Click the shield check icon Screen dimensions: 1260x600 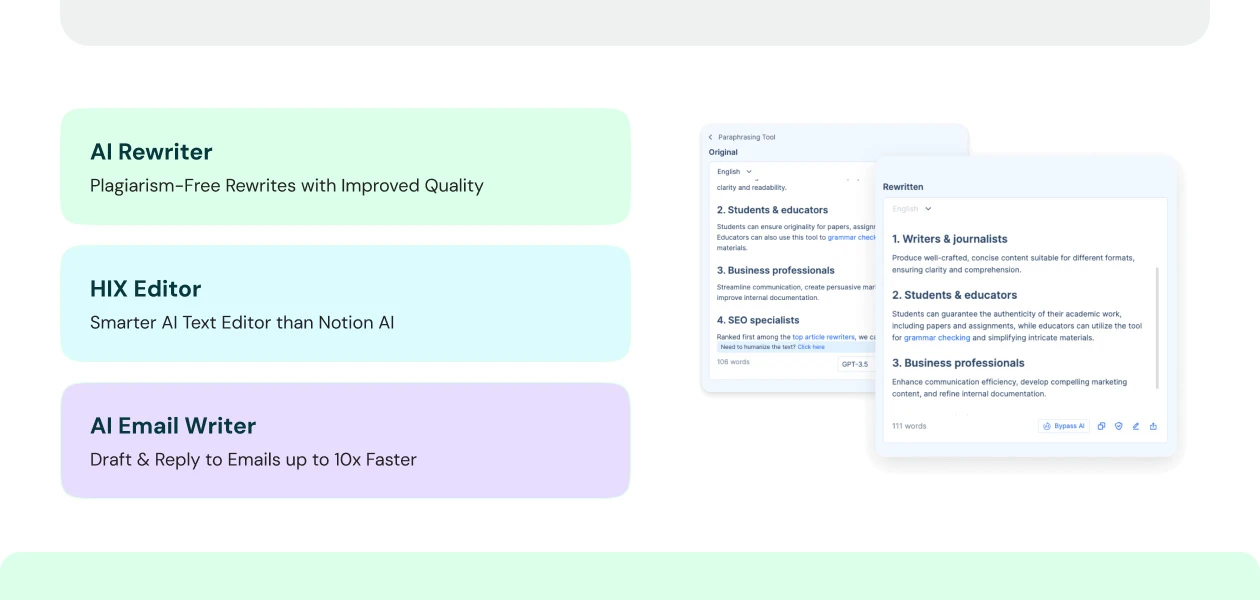point(1118,426)
